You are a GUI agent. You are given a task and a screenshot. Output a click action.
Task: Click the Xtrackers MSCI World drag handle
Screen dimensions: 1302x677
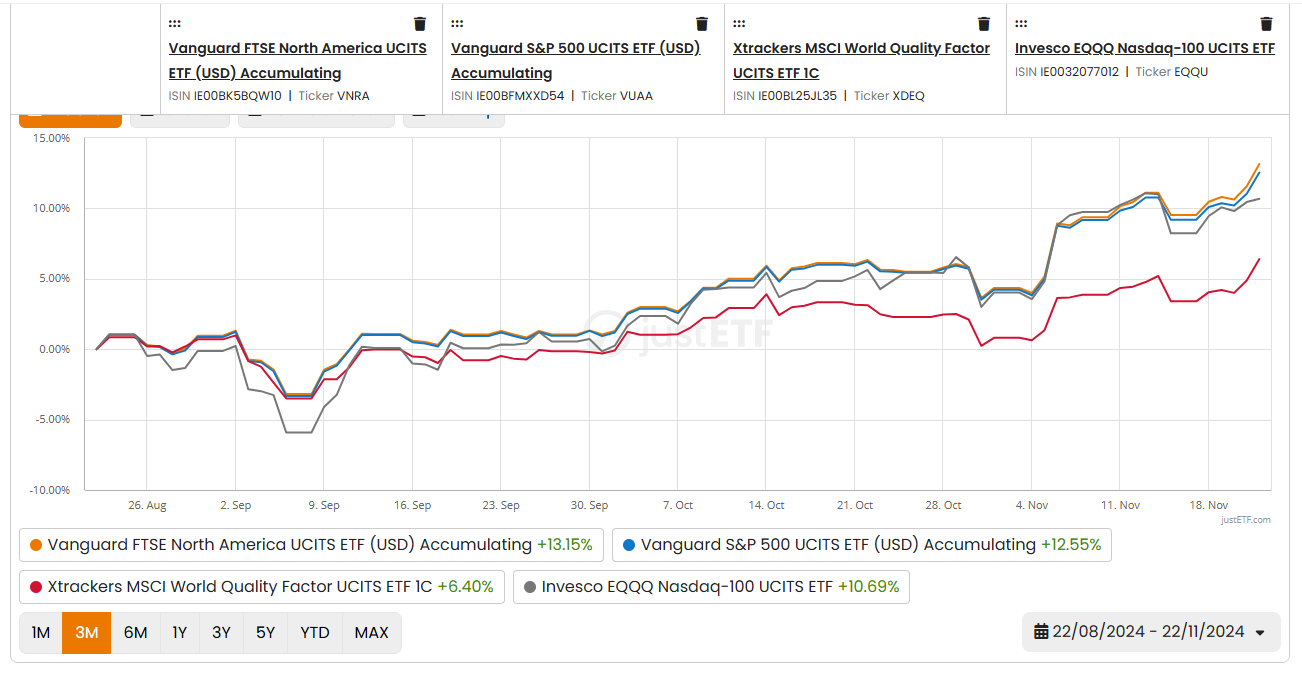tap(739, 24)
